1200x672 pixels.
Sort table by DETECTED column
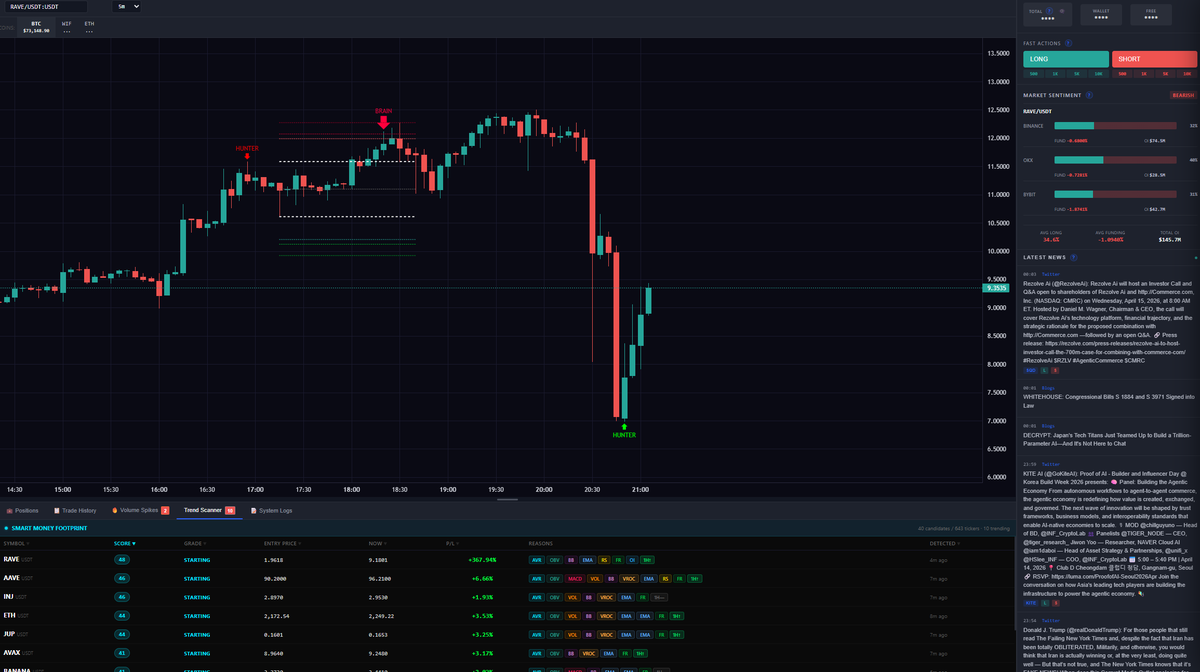[942, 543]
